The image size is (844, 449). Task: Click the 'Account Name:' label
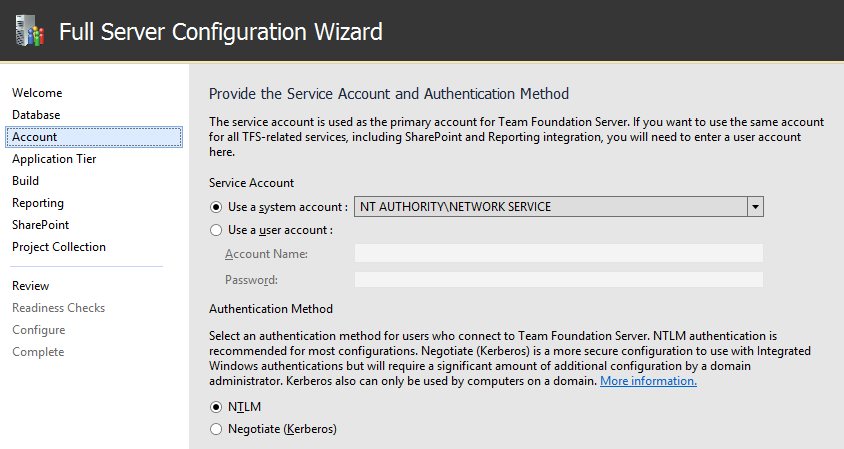pos(266,254)
